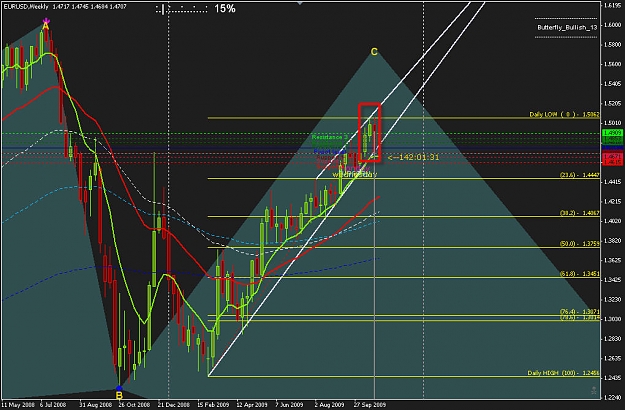Click the 1.4020 price scale value

(x=613, y=221)
